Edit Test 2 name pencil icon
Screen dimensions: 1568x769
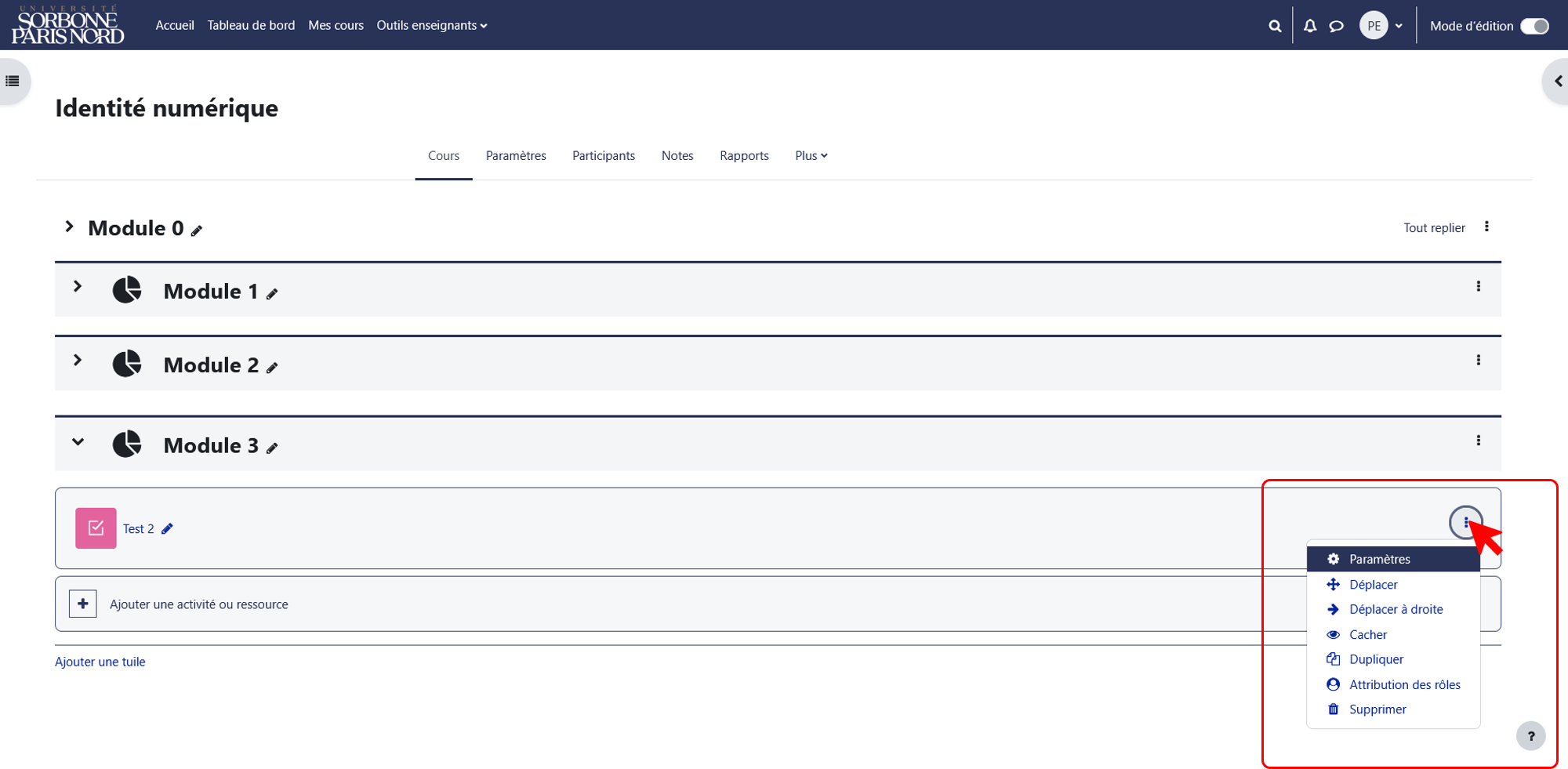[x=167, y=529]
